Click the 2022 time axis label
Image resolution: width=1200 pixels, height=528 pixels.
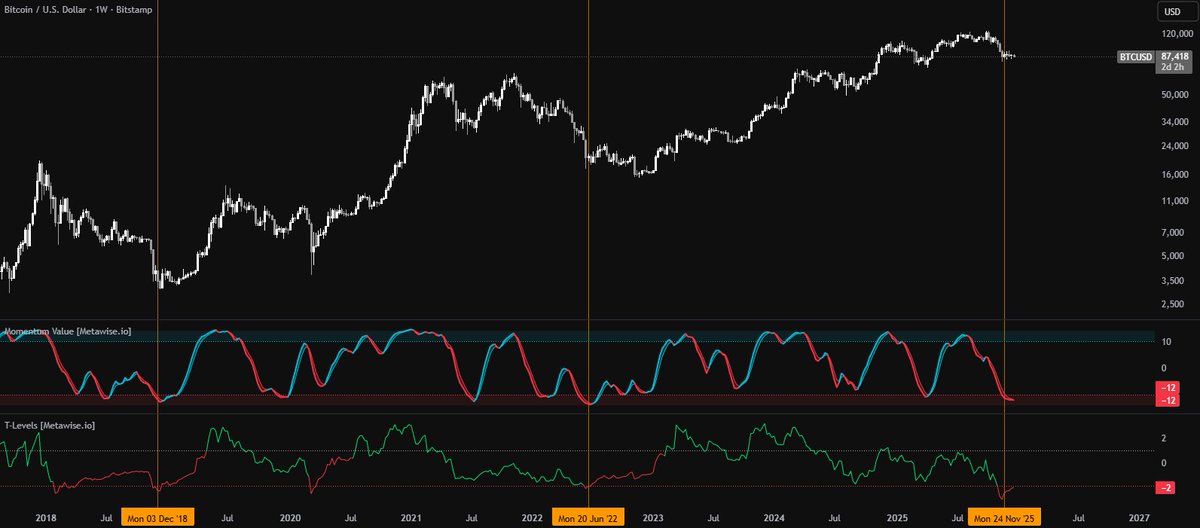[531, 518]
